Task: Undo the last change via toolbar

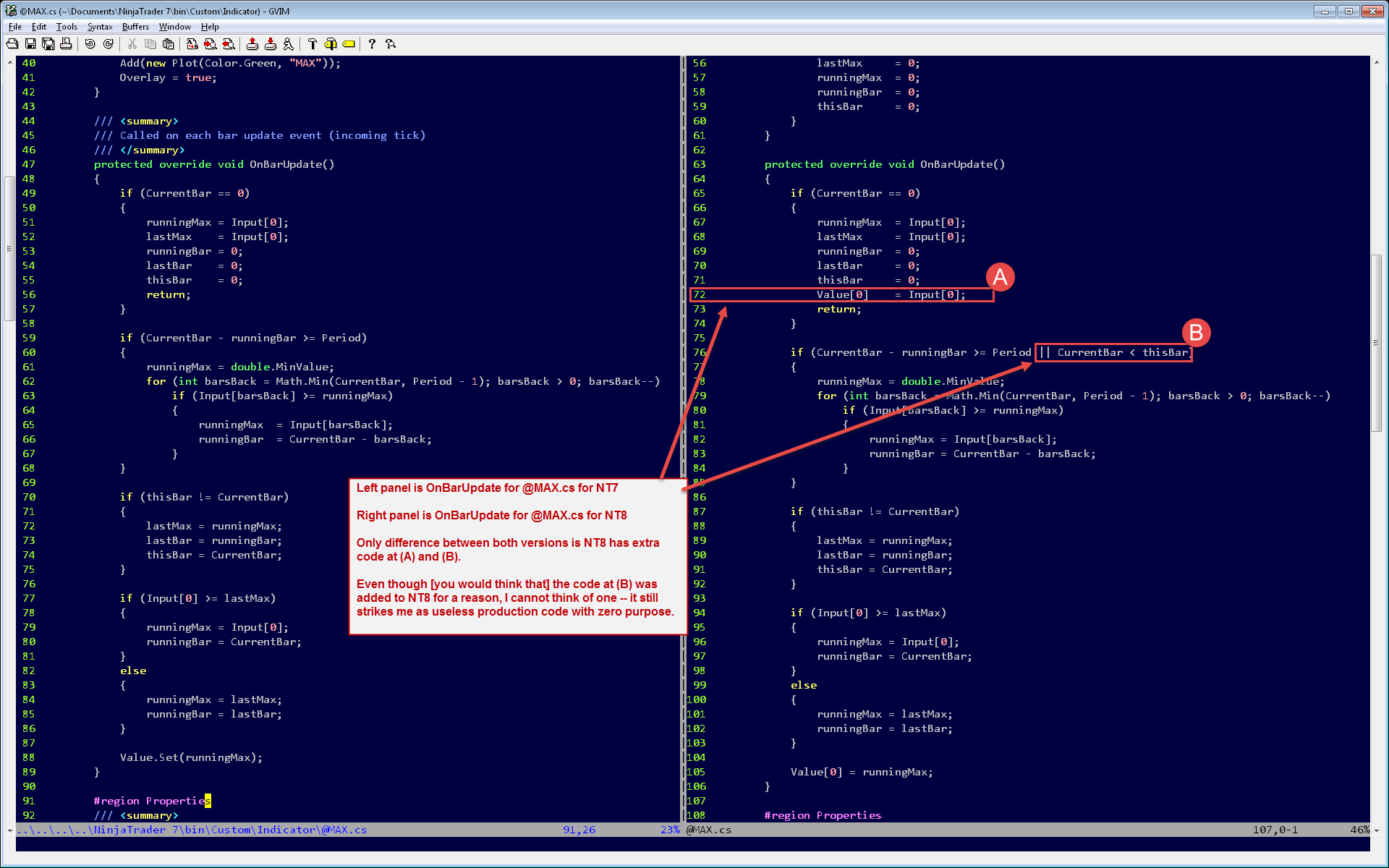Action: point(90,44)
